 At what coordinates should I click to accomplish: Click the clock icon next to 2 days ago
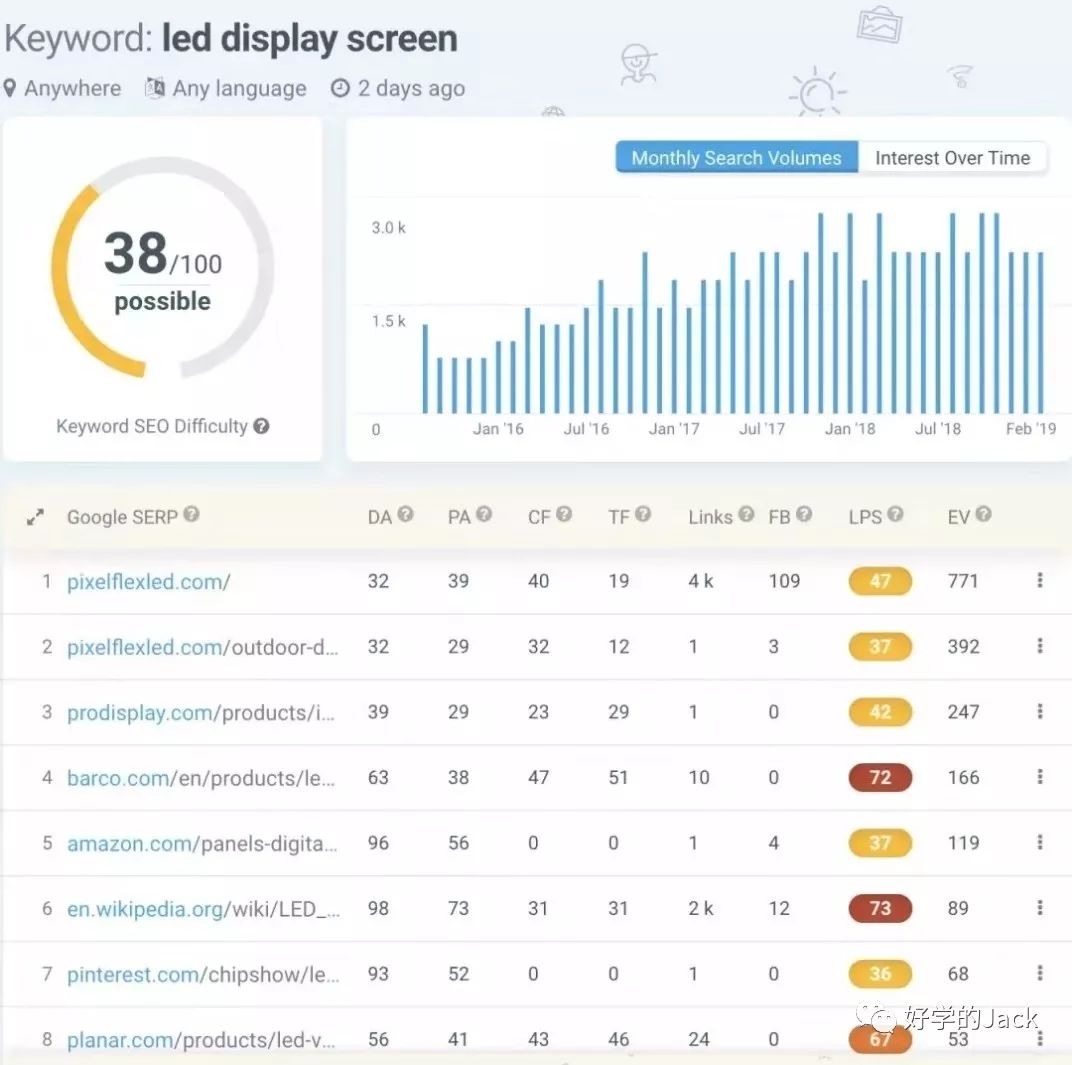[x=341, y=88]
